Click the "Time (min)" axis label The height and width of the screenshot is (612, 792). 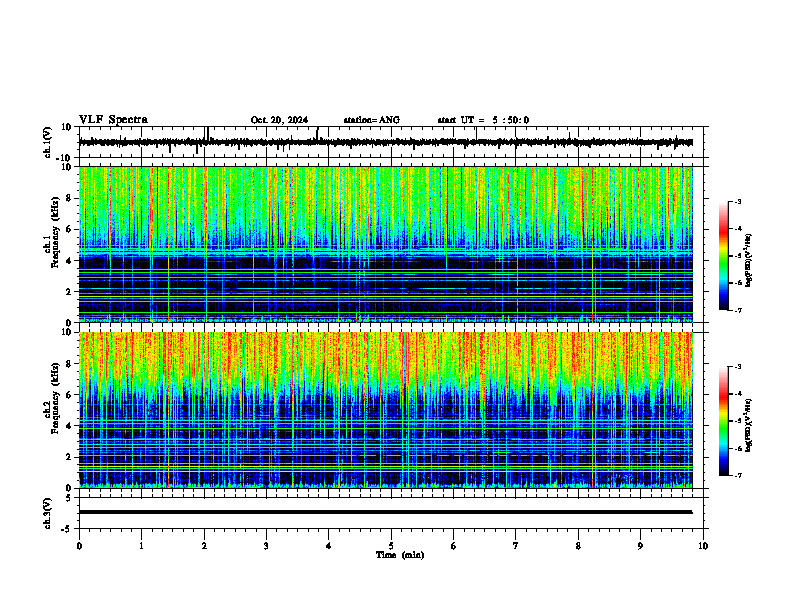click(400, 555)
